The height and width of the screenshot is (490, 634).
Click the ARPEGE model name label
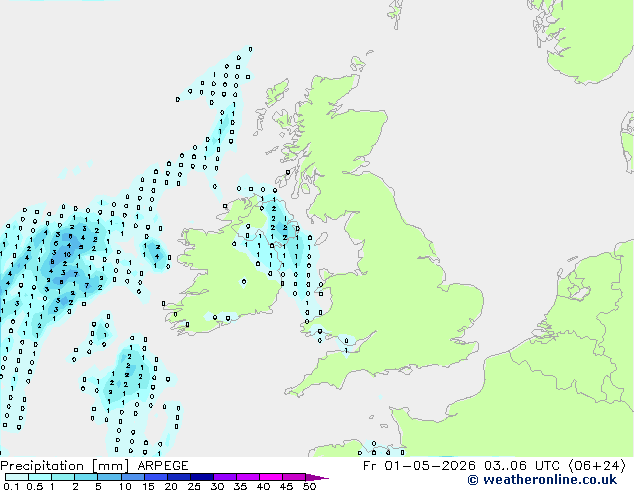click(x=163, y=466)
